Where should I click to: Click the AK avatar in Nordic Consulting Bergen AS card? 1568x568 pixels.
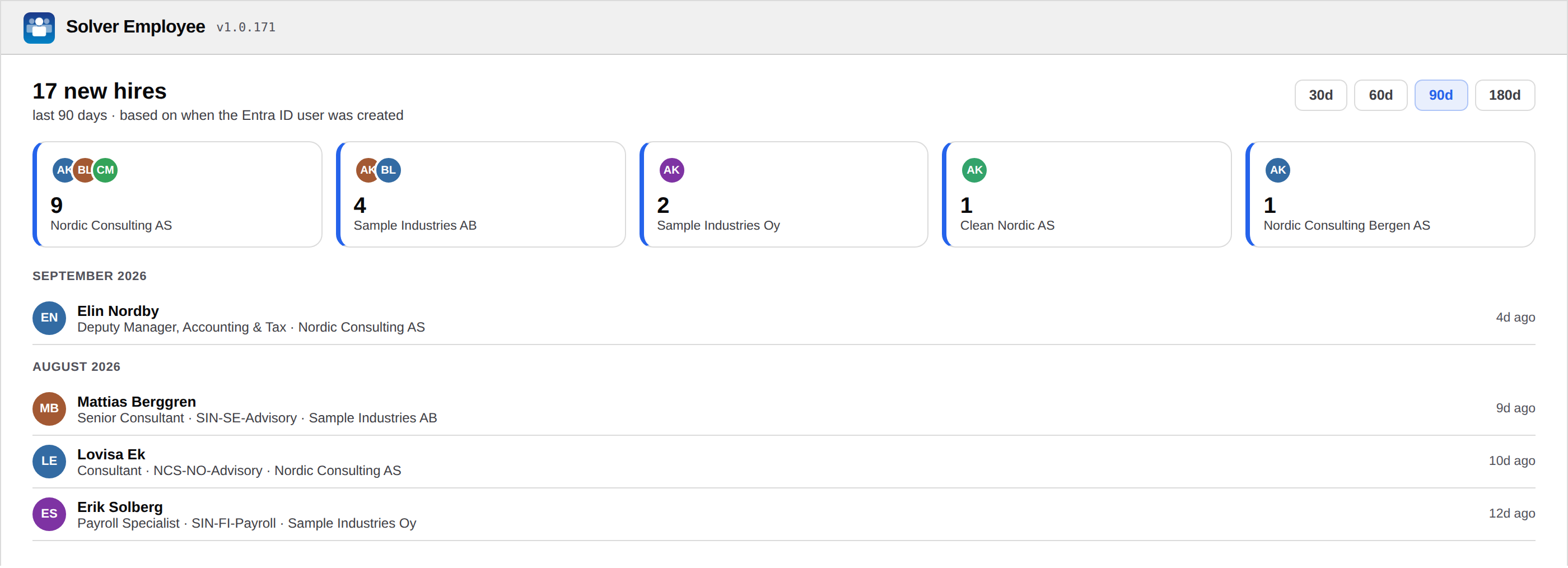point(1278,170)
